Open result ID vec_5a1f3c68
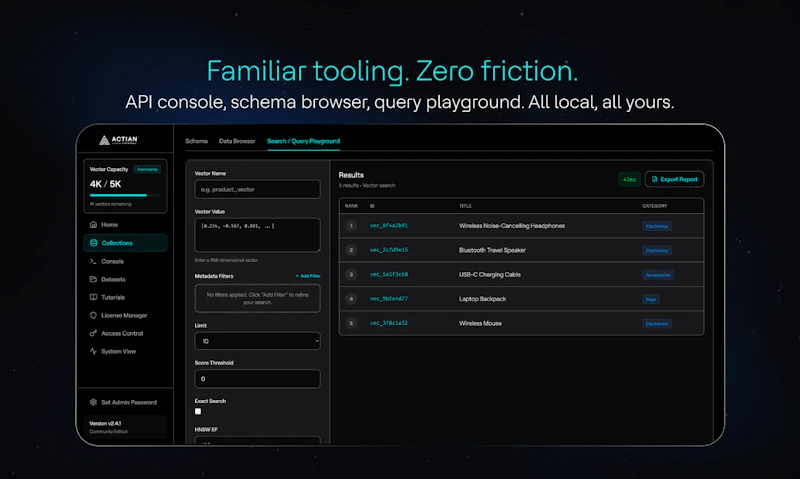This screenshot has width=800, height=479. (x=389, y=274)
